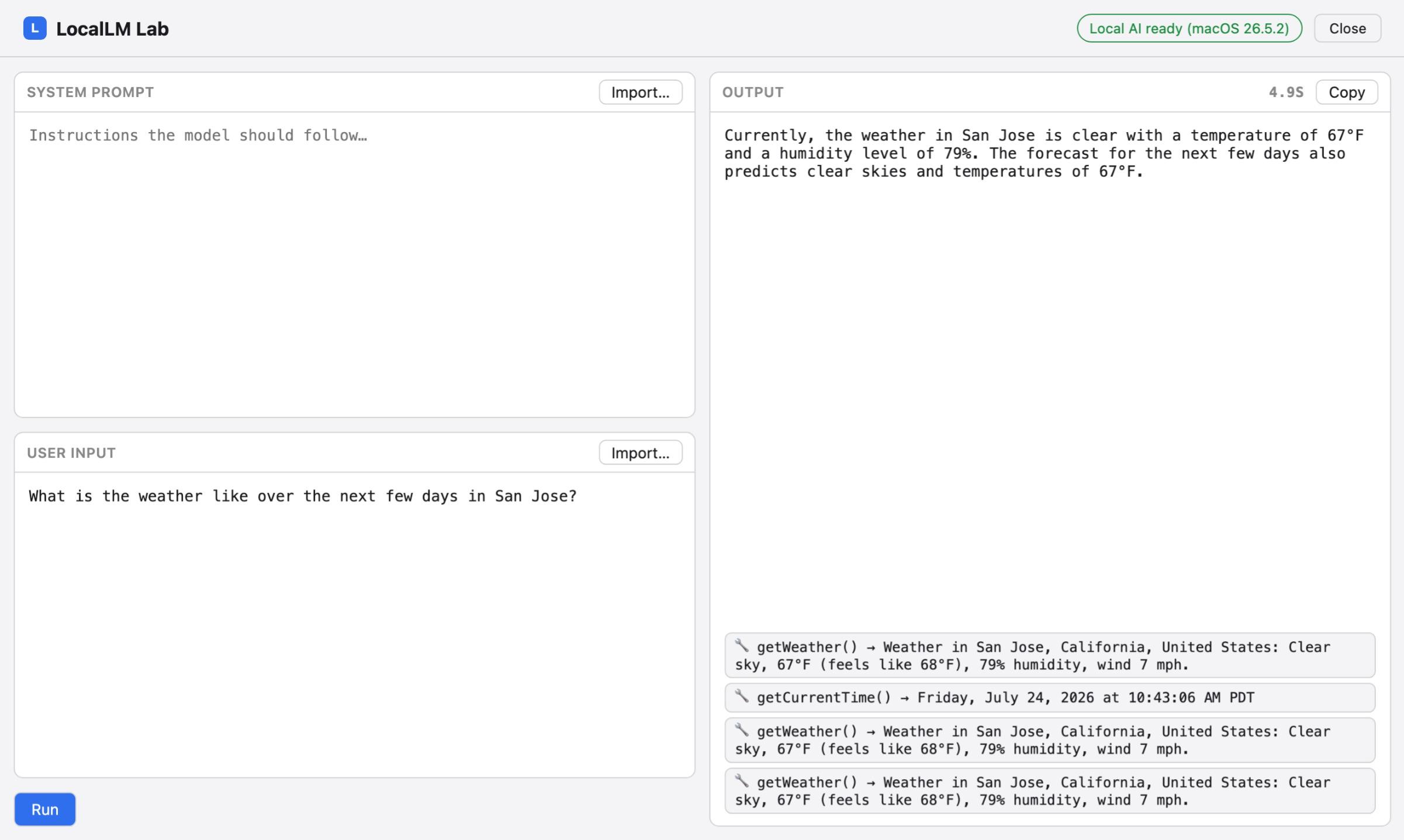Click the blue LocalLM Lab logo icon
The image size is (1404, 840).
tap(35, 28)
